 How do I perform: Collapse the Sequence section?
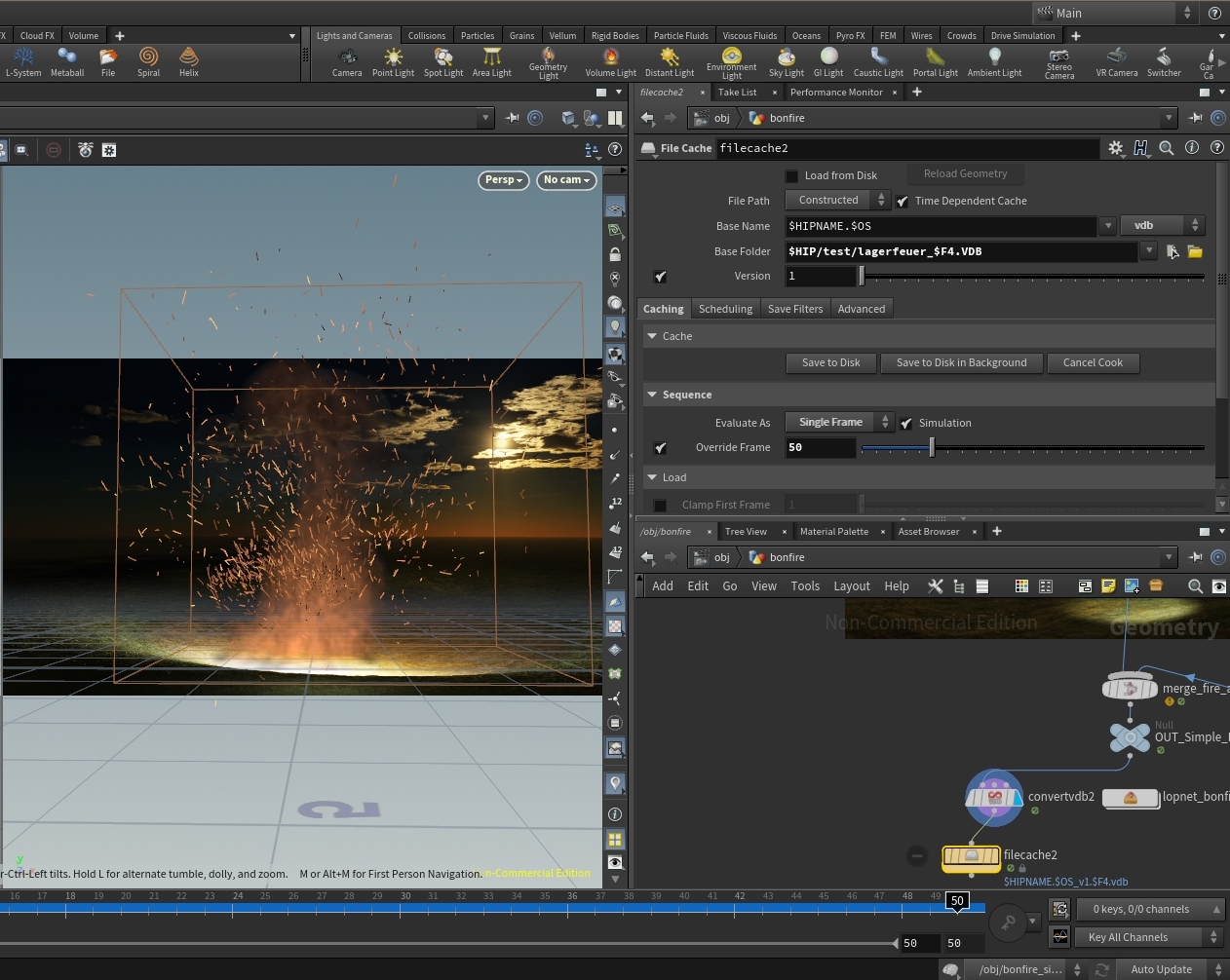coord(653,396)
